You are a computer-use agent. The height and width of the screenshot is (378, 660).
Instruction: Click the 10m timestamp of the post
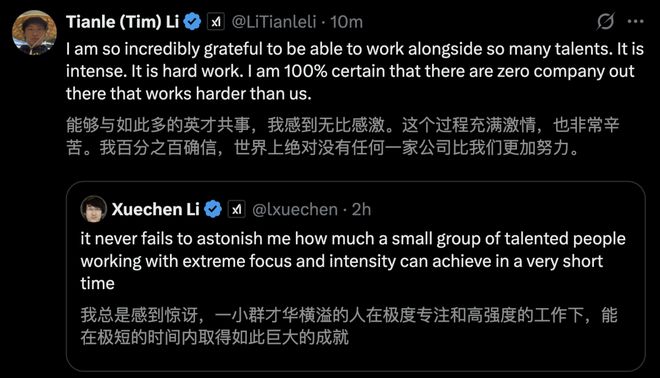pyautogui.click(x=346, y=22)
